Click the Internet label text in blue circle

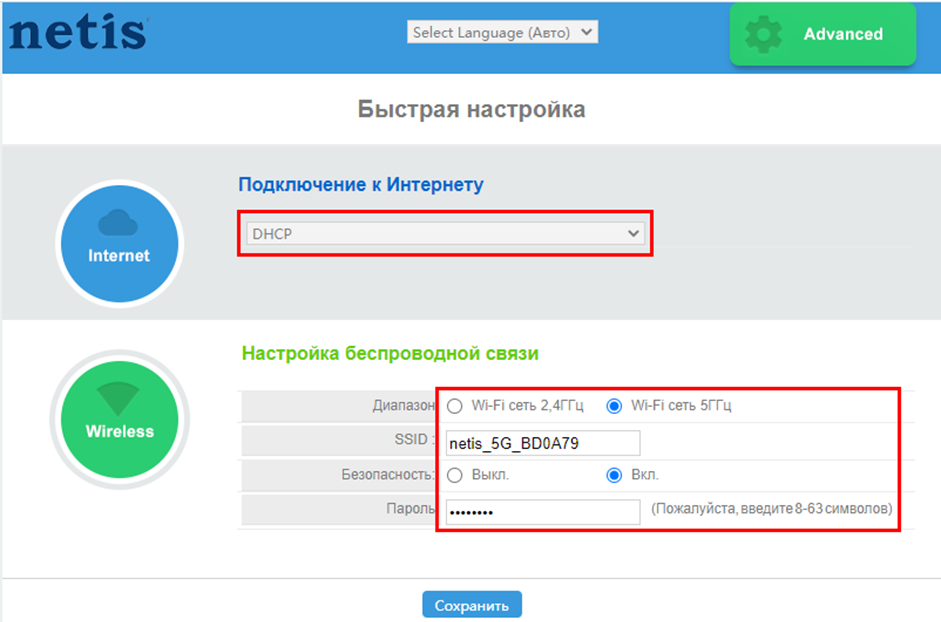click(118, 256)
